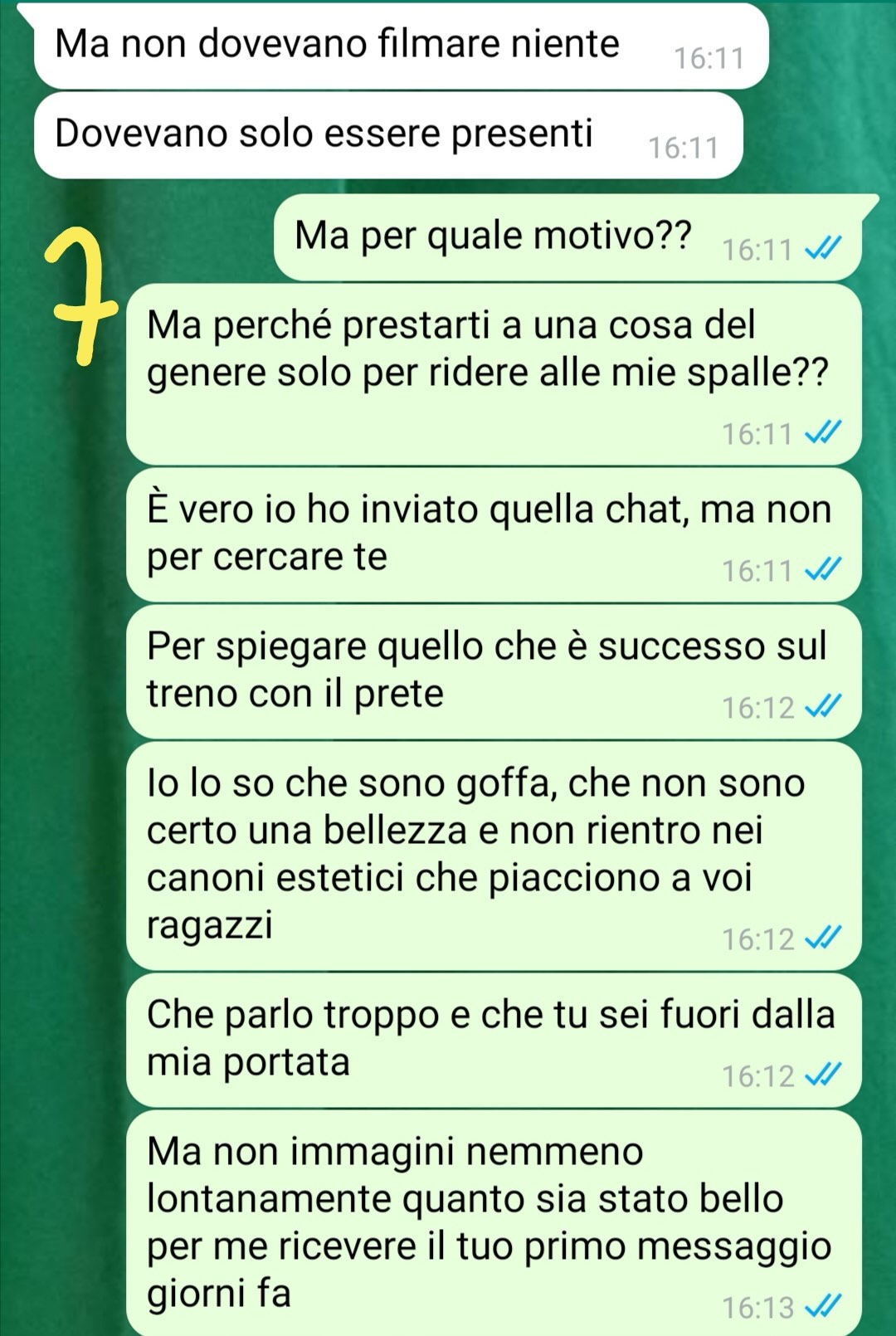Select the 'Dovevano solo essere presenti' bubble

point(388,135)
